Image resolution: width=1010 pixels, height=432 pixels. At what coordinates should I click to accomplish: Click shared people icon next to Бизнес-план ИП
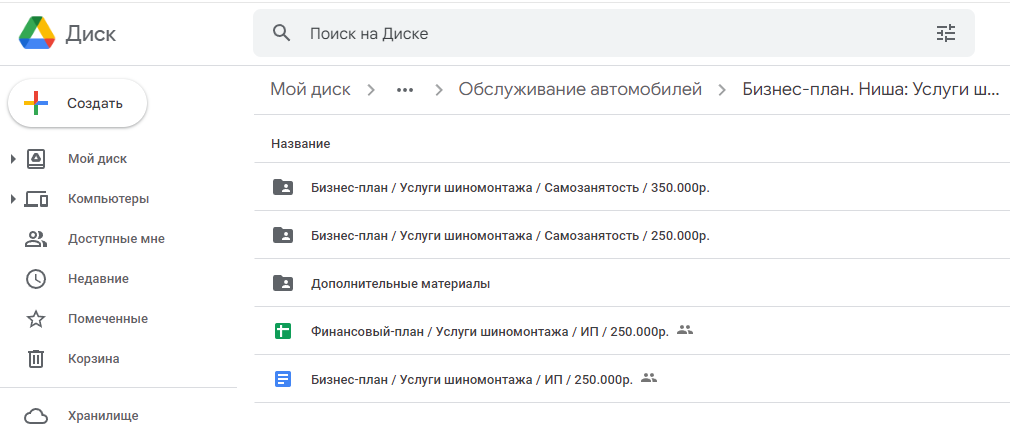pyautogui.click(x=649, y=378)
